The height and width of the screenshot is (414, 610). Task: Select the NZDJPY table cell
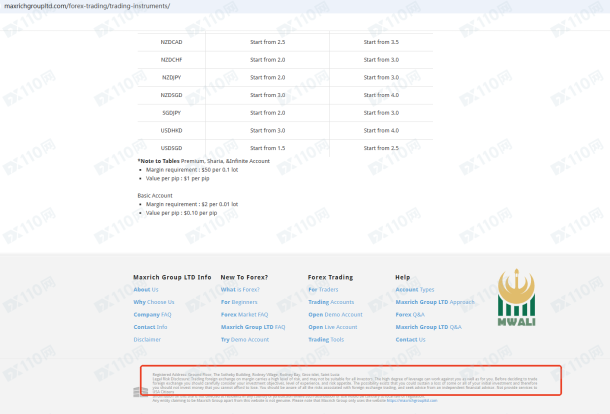point(172,77)
